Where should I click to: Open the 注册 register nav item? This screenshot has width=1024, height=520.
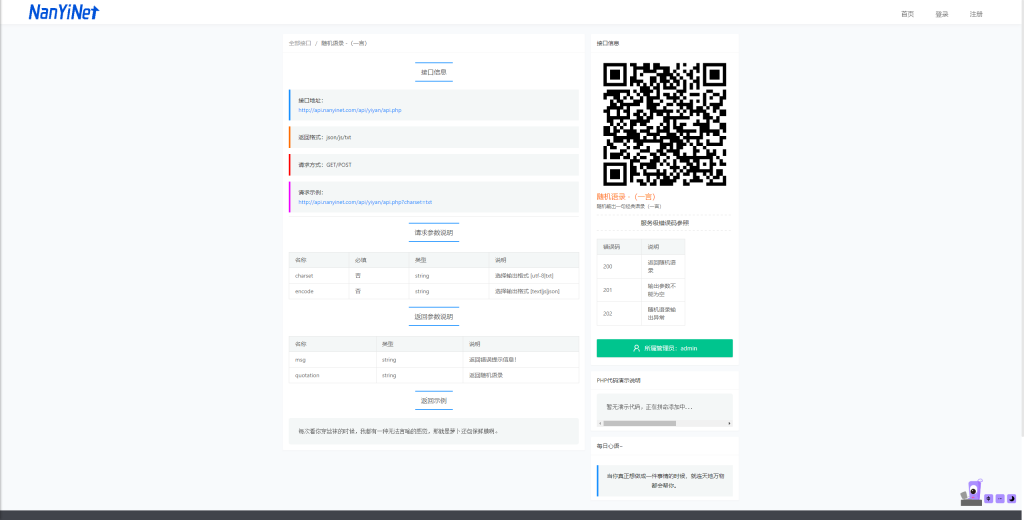976,14
